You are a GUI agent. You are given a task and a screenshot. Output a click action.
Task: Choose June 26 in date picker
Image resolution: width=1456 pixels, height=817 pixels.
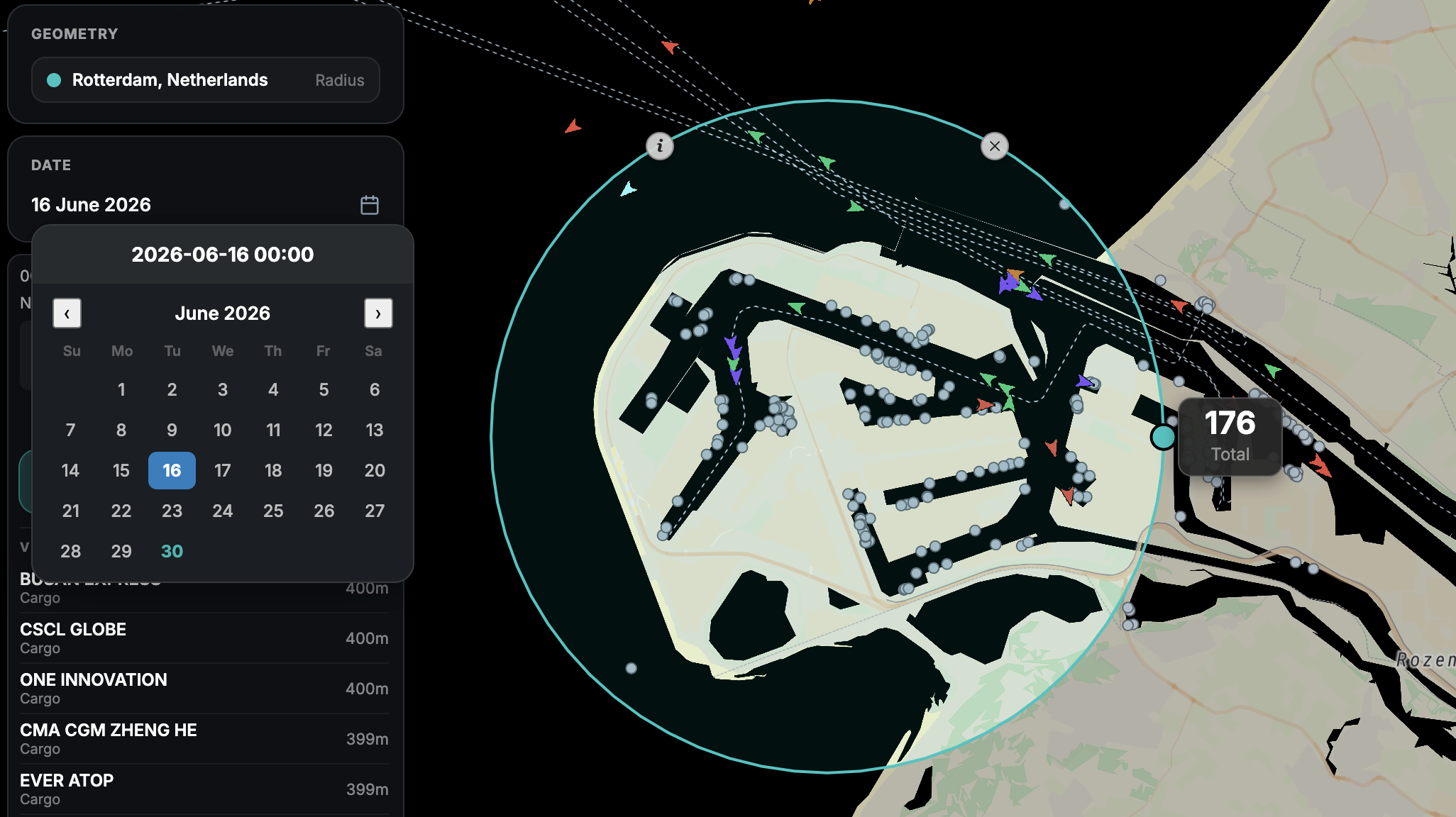pos(324,511)
